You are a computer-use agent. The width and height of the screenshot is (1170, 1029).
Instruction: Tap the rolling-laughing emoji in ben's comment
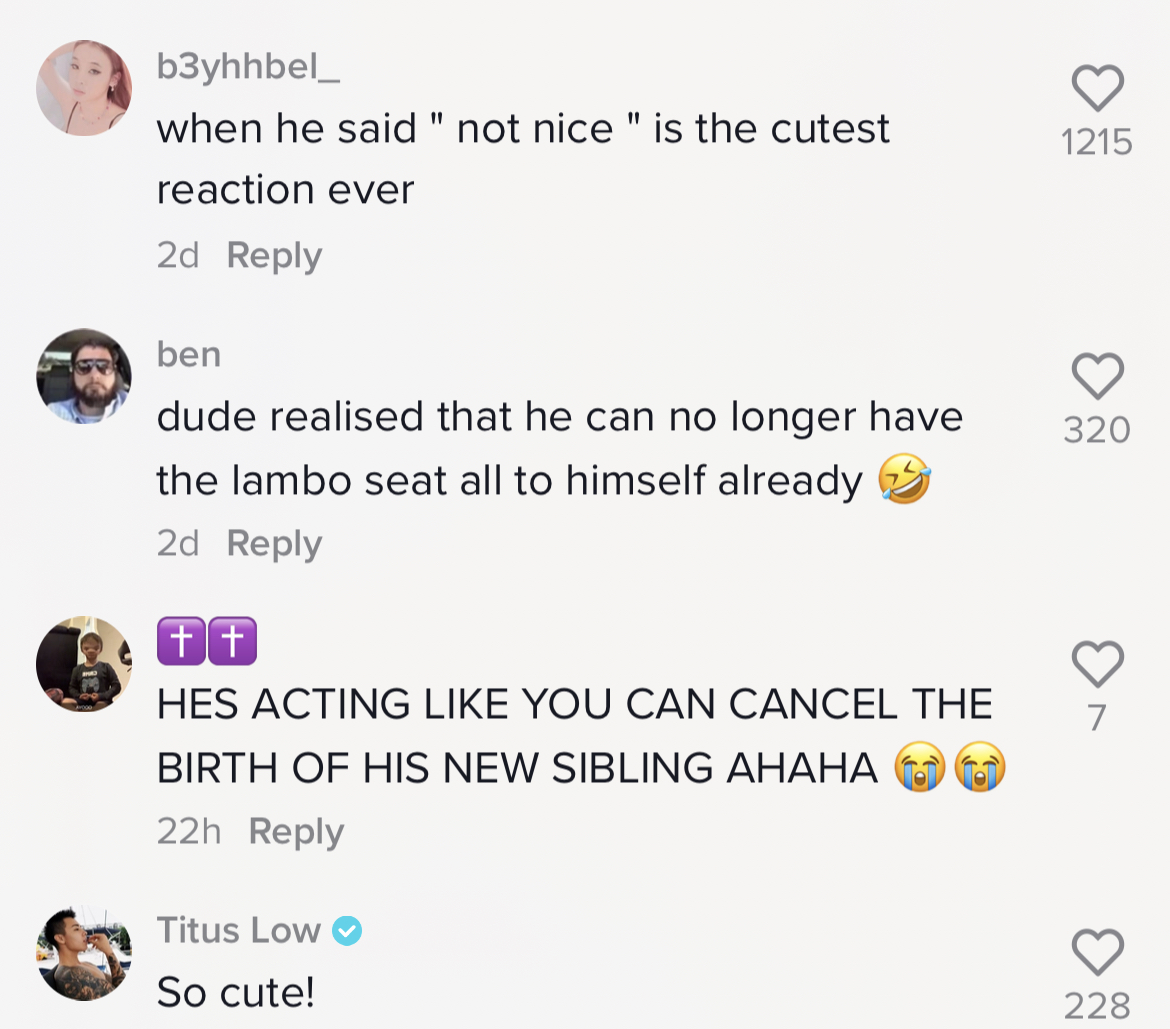[904, 482]
